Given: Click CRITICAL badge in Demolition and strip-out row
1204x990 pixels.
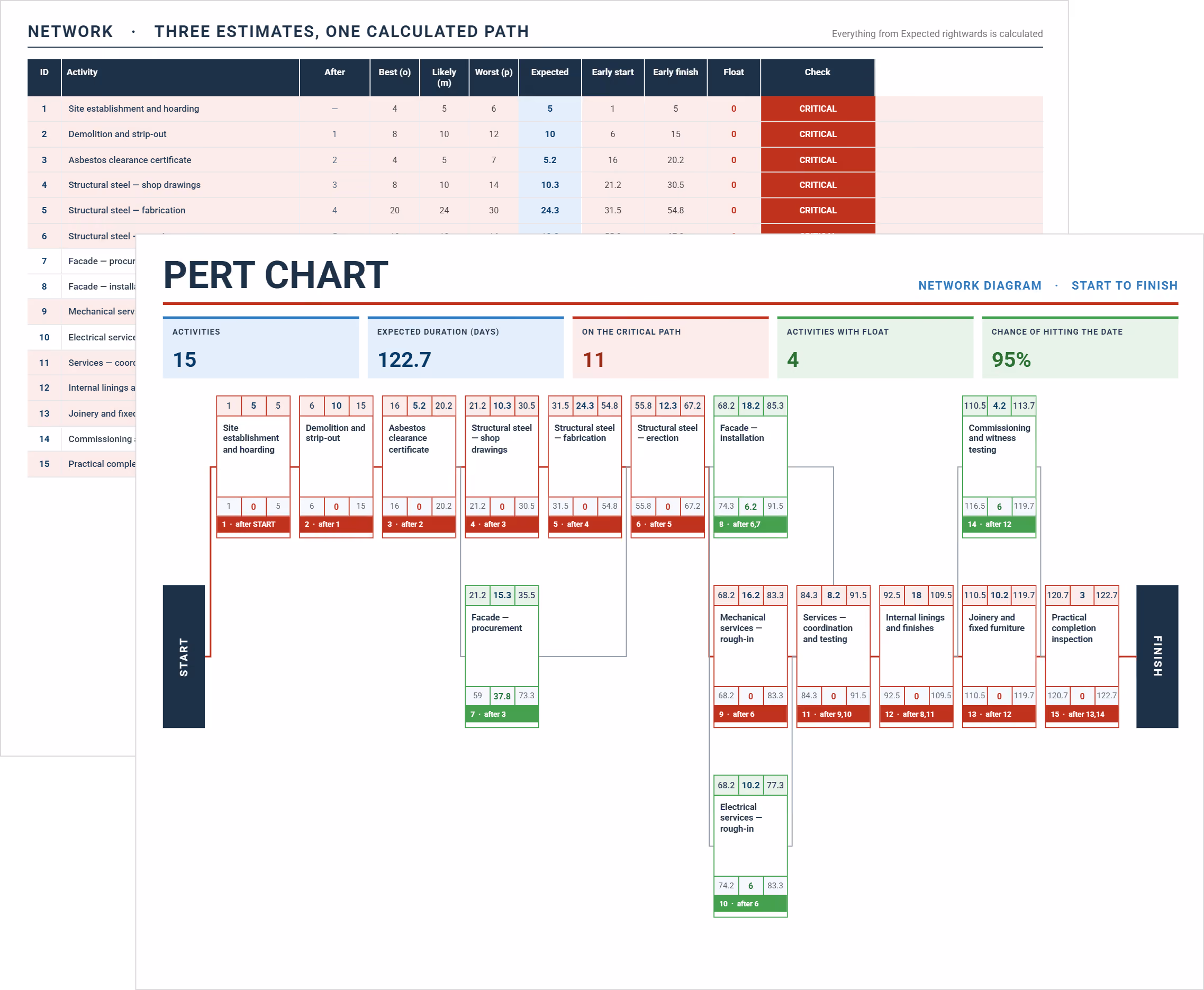Looking at the screenshot, I should pos(818,134).
